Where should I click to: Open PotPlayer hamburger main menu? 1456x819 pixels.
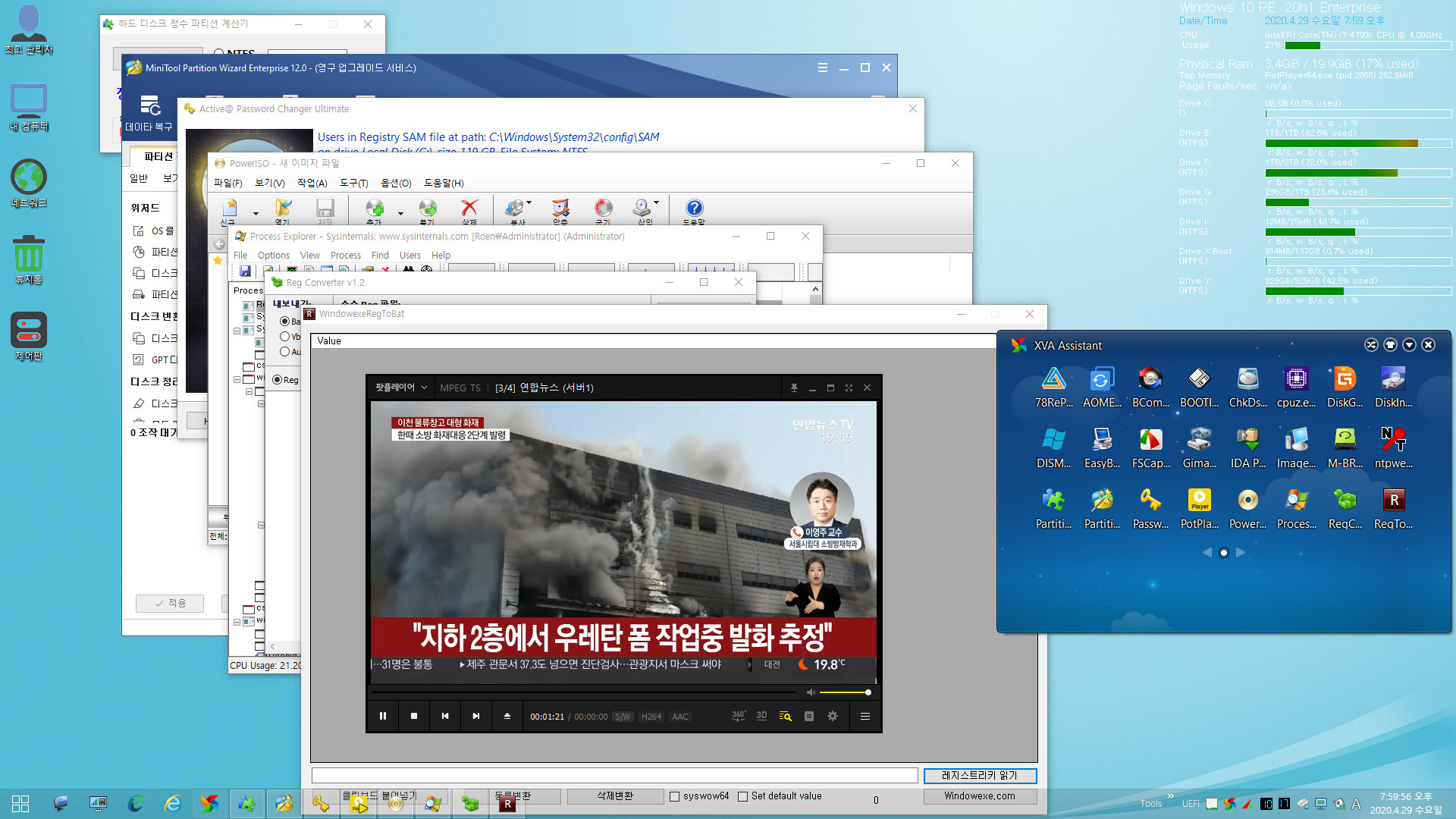click(864, 716)
